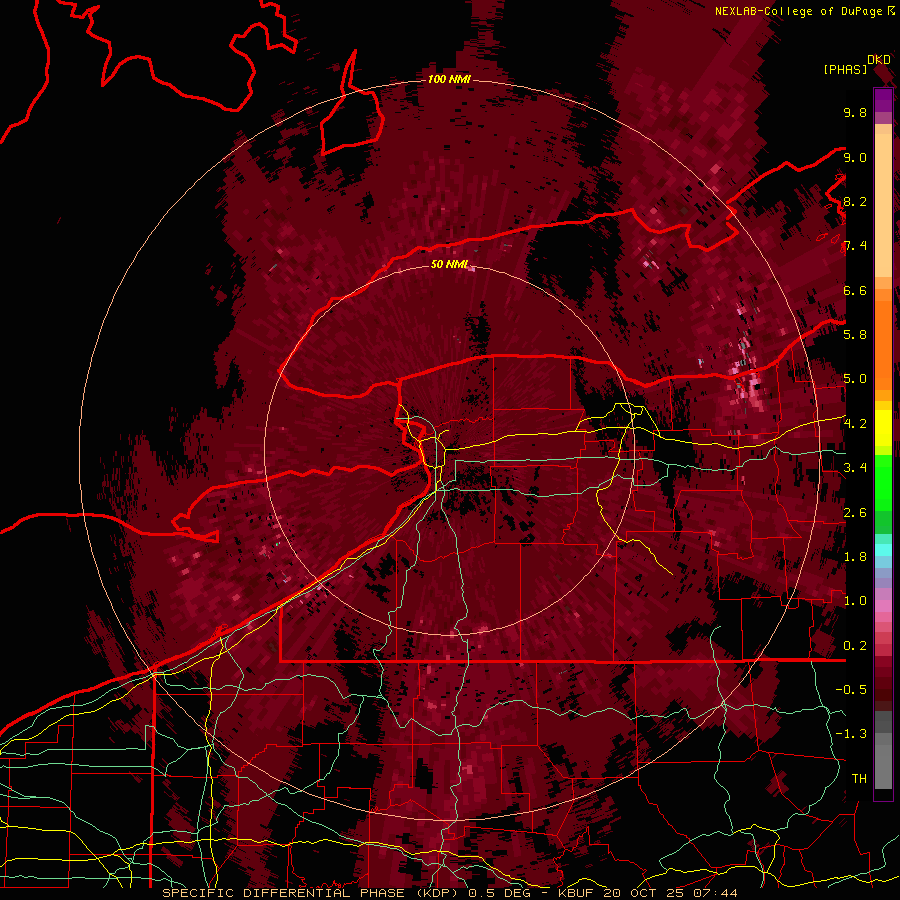Image resolution: width=900 pixels, height=900 pixels.
Task: Click the '100 NMI' range ring label
Action: point(449,79)
